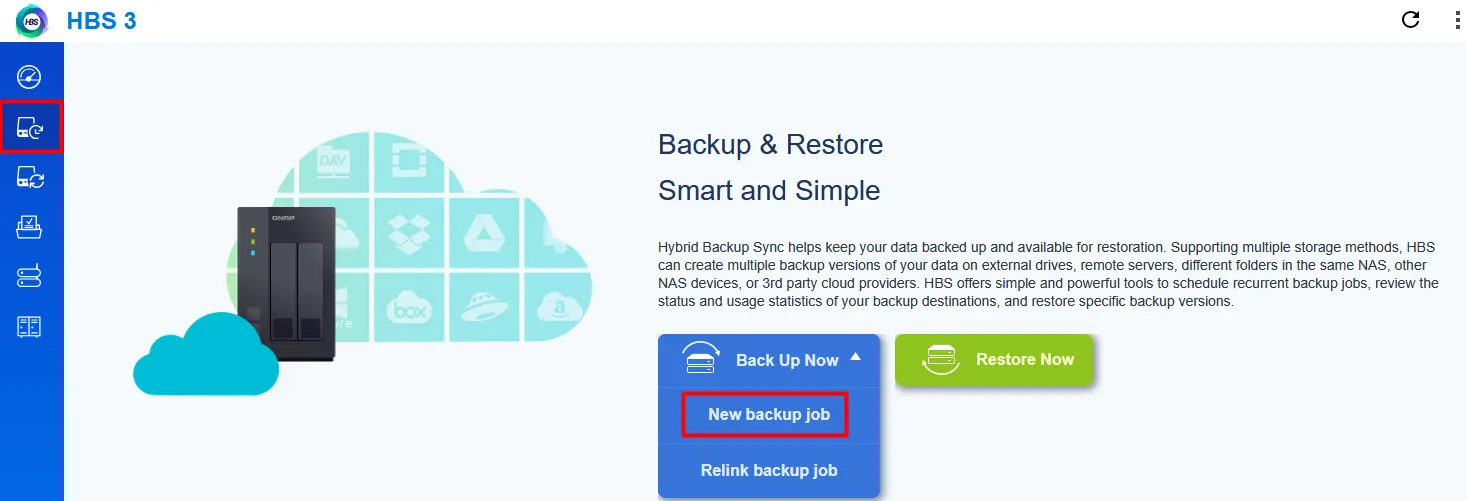This screenshot has width=1467, height=501.
Task: Click the Backup & Restore heading
Action: click(770, 145)
